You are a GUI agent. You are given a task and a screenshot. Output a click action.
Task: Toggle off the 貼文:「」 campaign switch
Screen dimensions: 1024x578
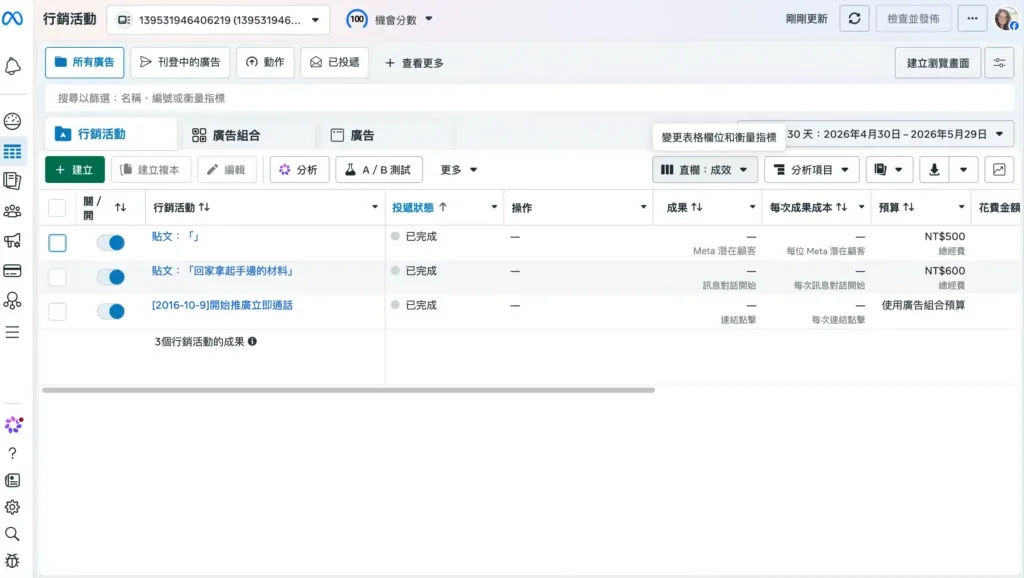tap(111, 243)
